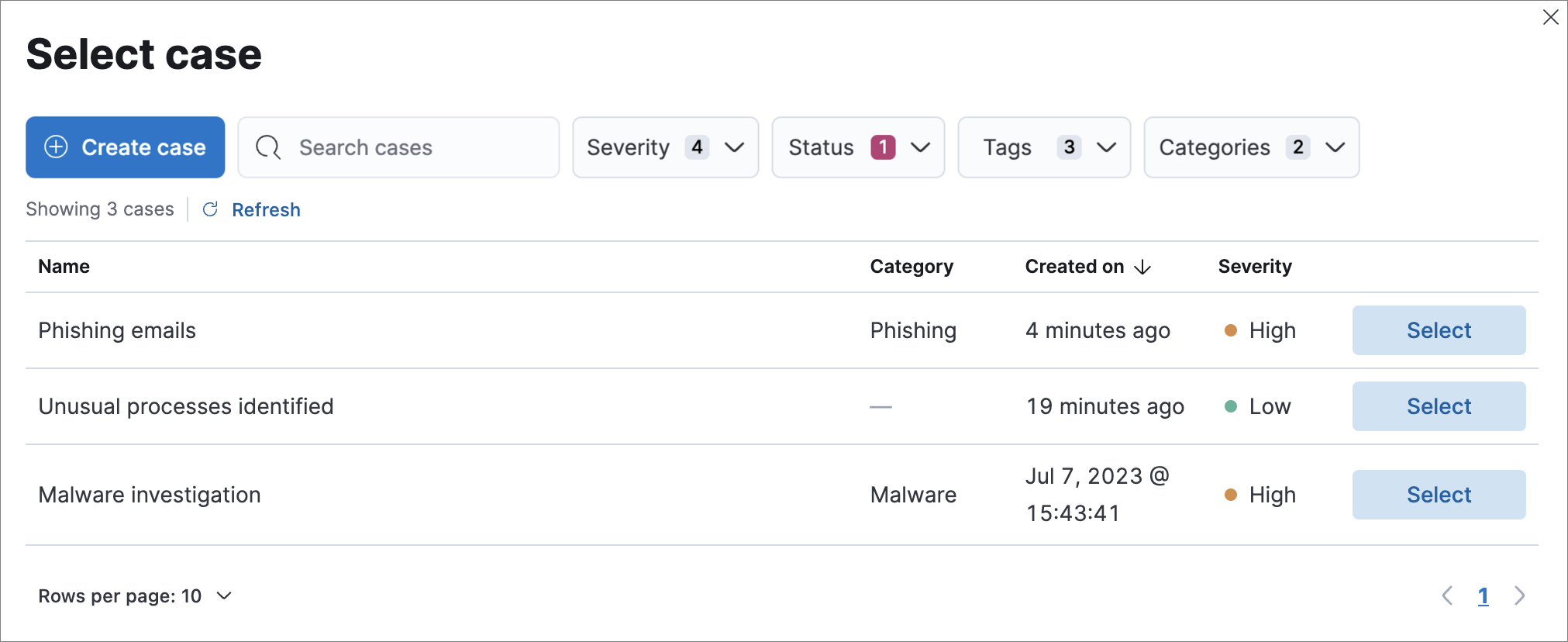Select the Malware investigation case
This screenshot has height=642, width=1568.
1438,495
